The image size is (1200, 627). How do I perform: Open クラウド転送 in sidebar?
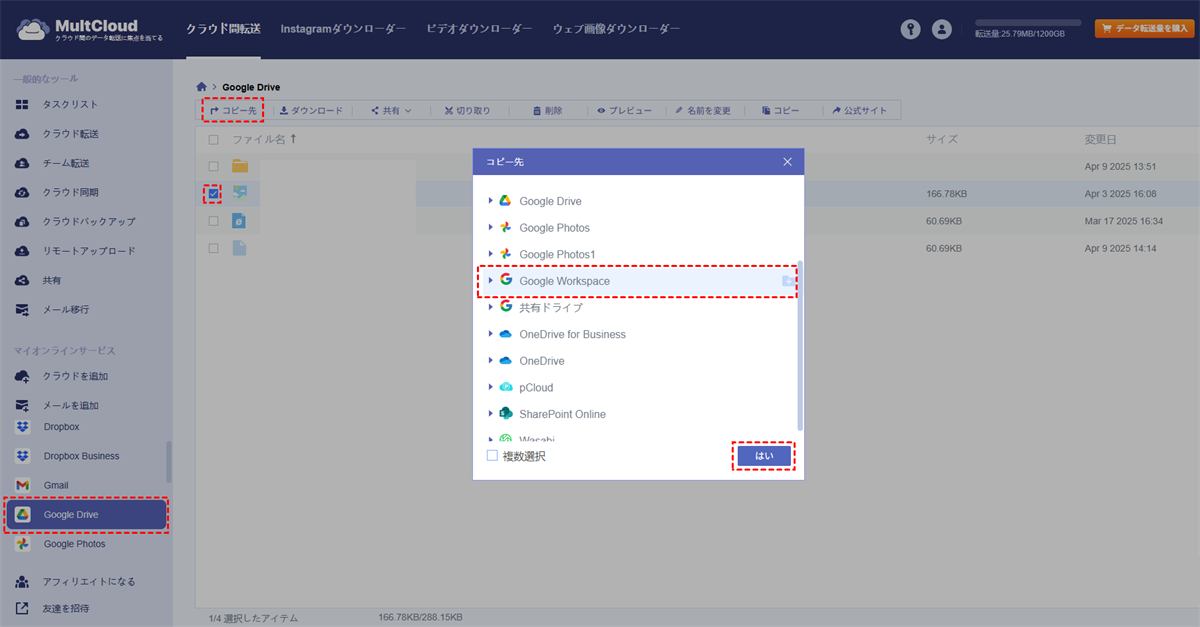pos(70,133)
